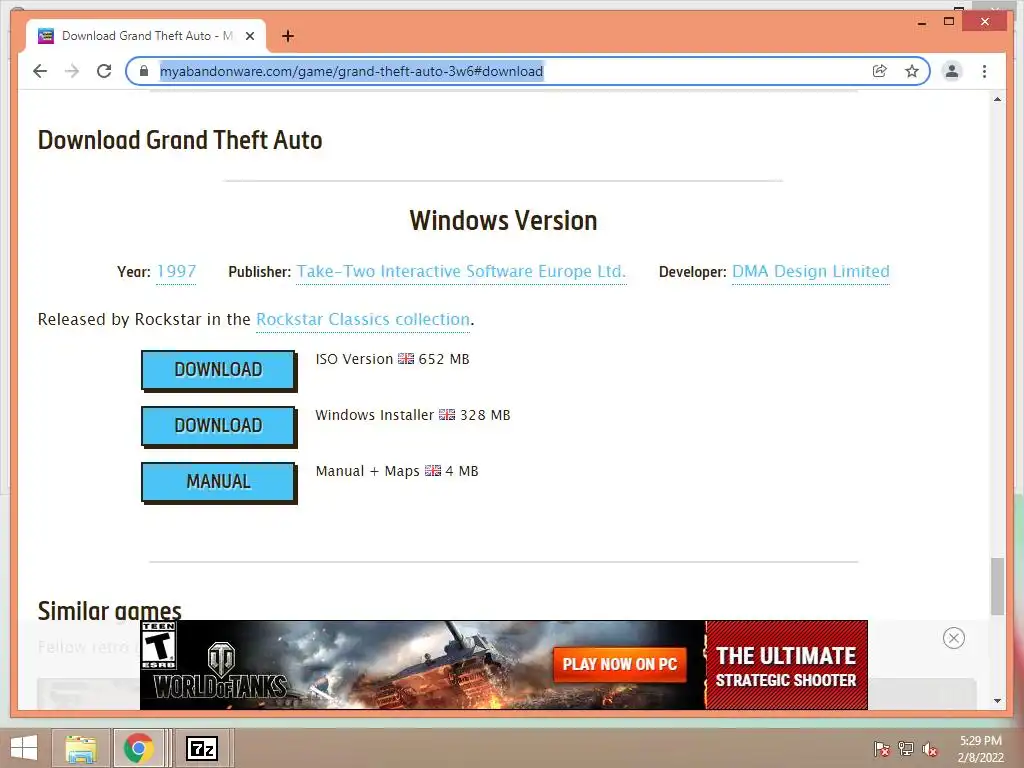Click the UK flag beside Windows Installer
The width and height of the screenshot is (1024, 768).
[447, 415]
